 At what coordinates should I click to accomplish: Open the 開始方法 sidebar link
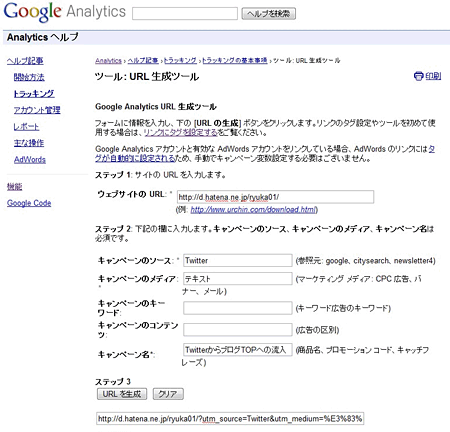[29, 77]
